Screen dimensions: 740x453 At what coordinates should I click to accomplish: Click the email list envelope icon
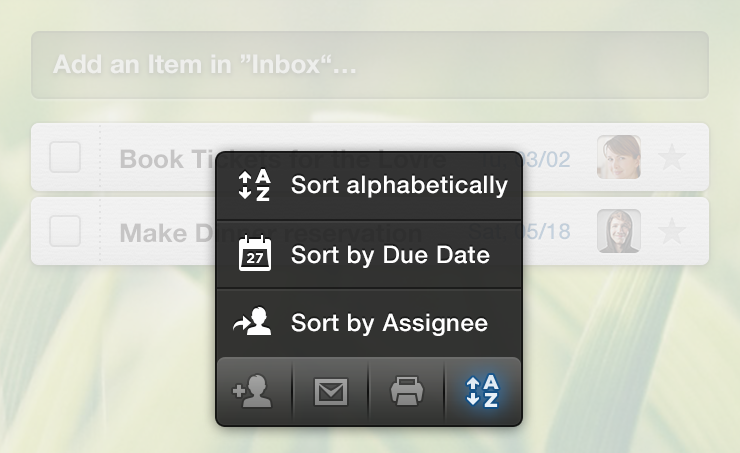click(331, 392)
